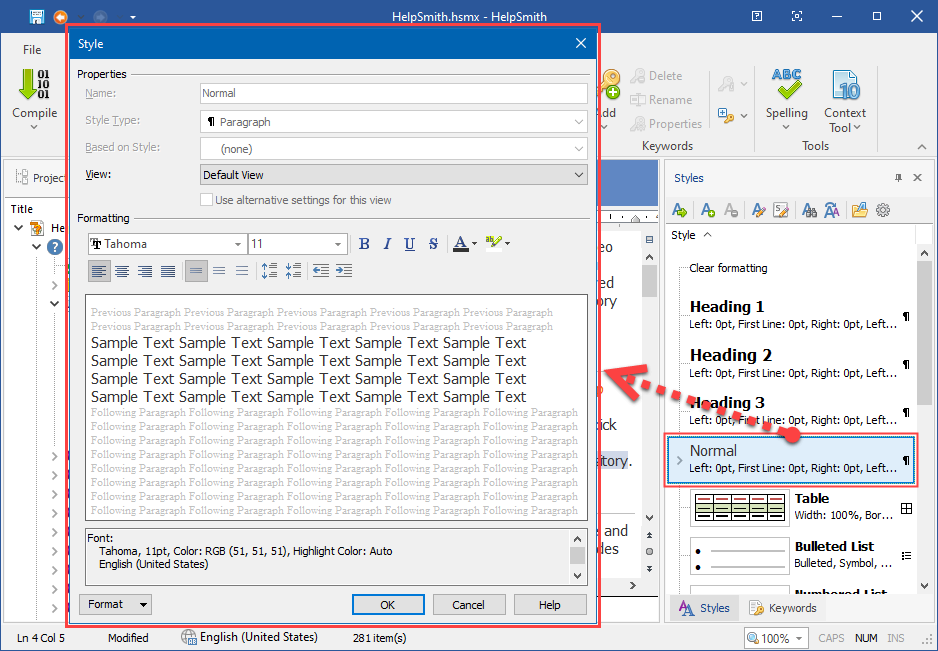Viewport: 938px width, 651px height.
Task: Open the Format dropdown button
Action: pos(115,604)
